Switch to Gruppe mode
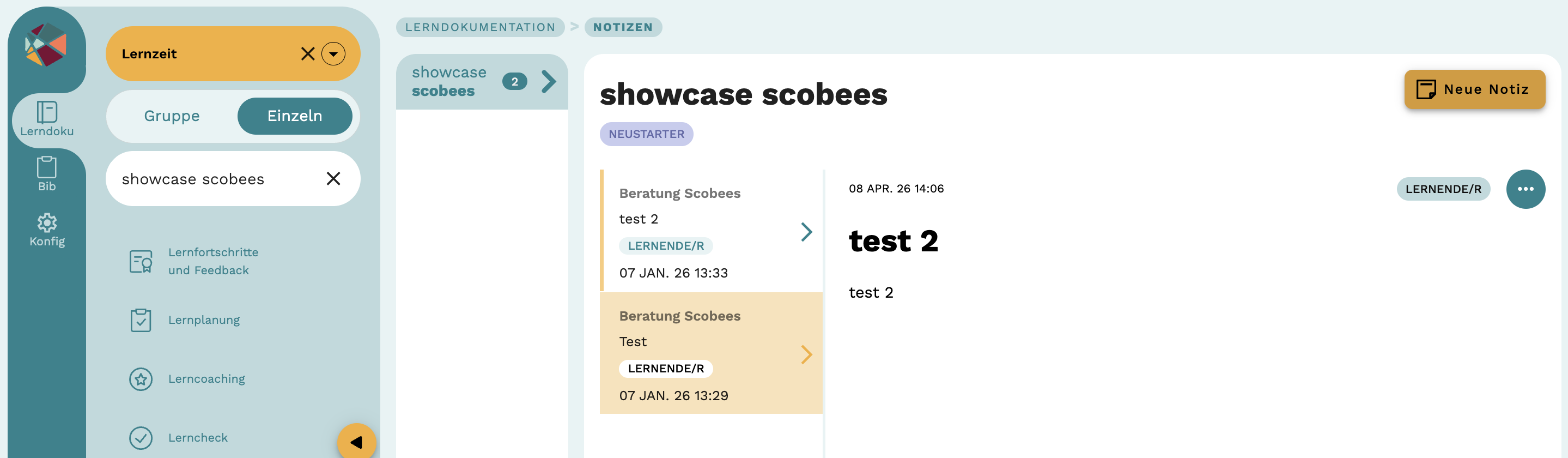1568x458 pixels. [x=172, y=116]
